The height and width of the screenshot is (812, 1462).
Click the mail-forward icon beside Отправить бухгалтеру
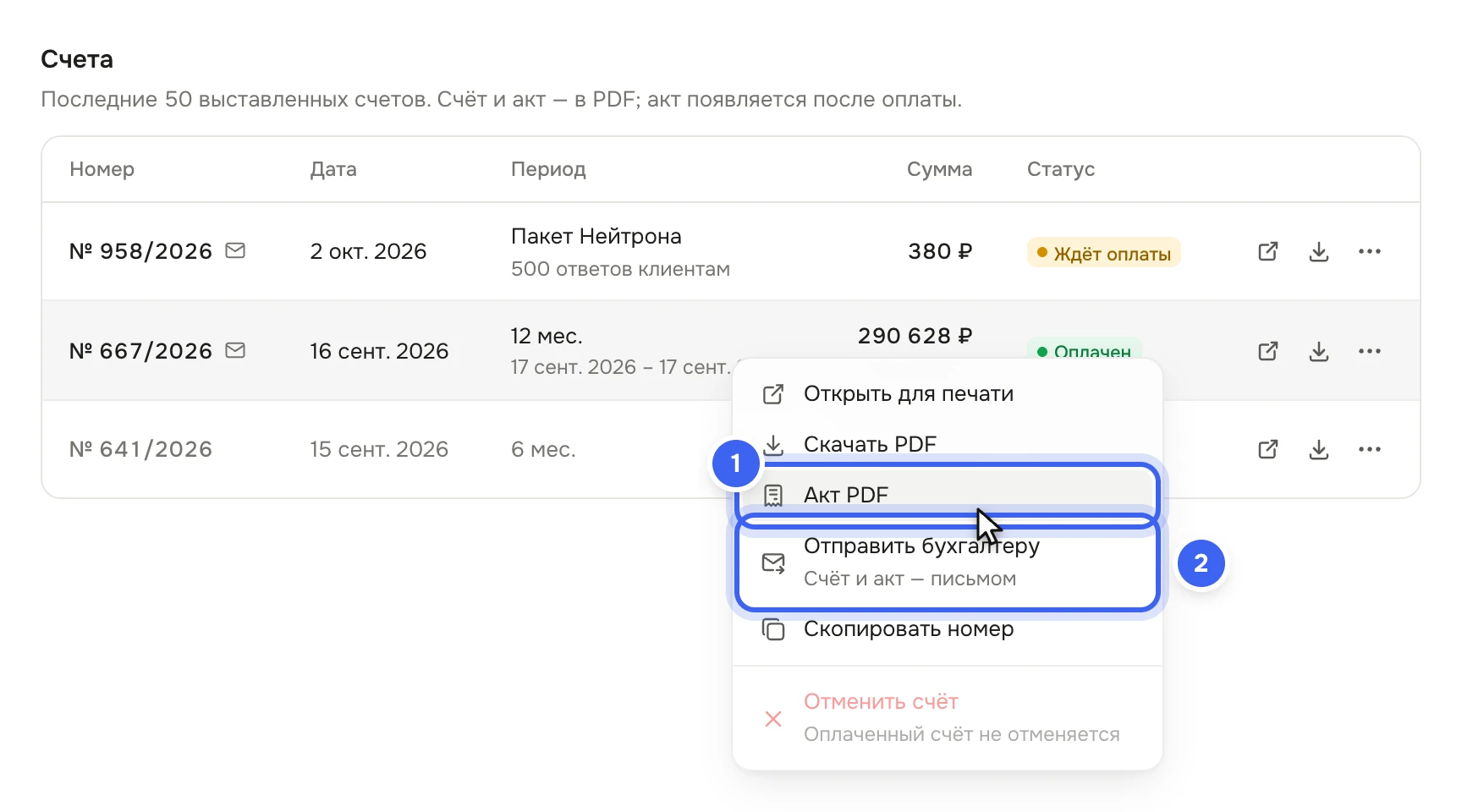pyautogui.click(x=773, y=562)
